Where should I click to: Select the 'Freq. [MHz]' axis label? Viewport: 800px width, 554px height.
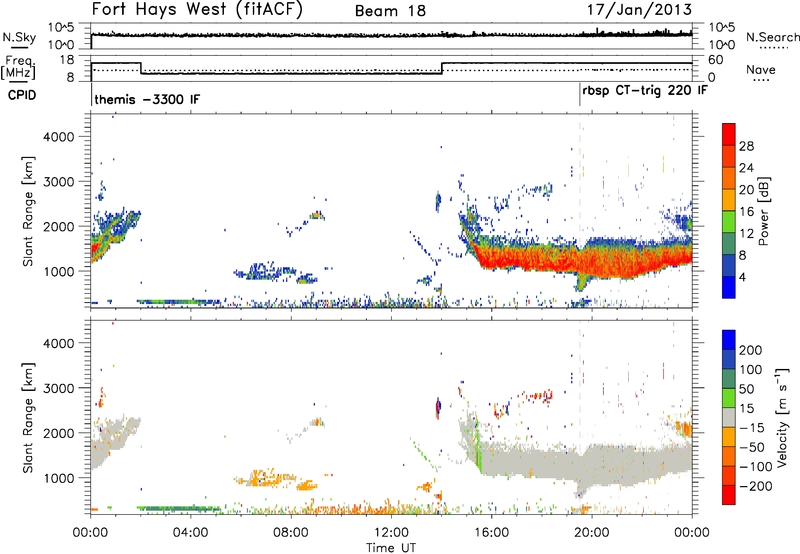click(18, 68)
